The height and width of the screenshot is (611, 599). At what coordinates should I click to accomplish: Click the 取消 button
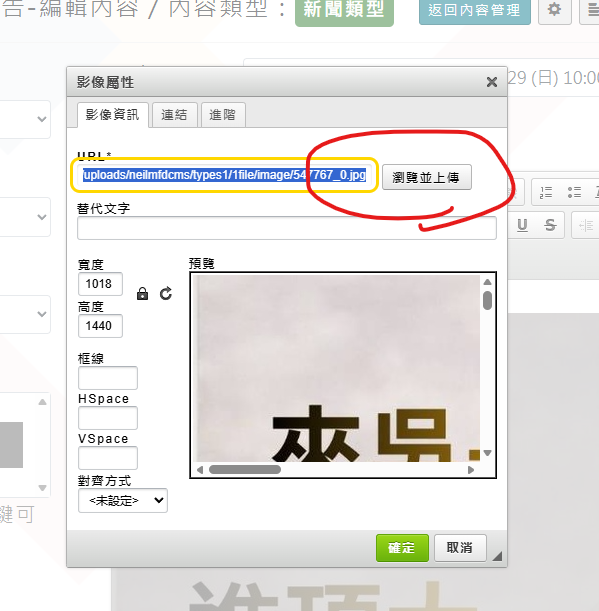pyautogui.click(x=460, y=547)
